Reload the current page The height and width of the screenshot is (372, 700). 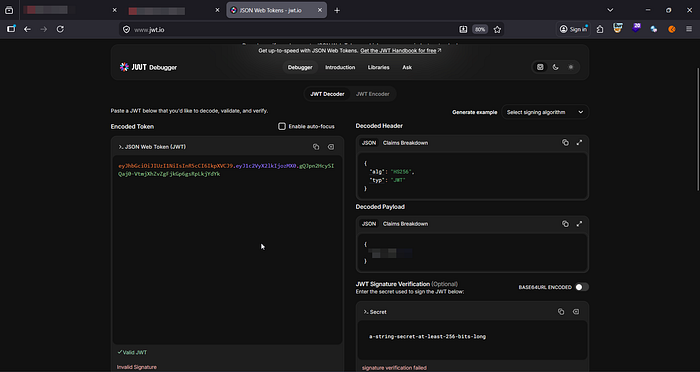[60, 29]
